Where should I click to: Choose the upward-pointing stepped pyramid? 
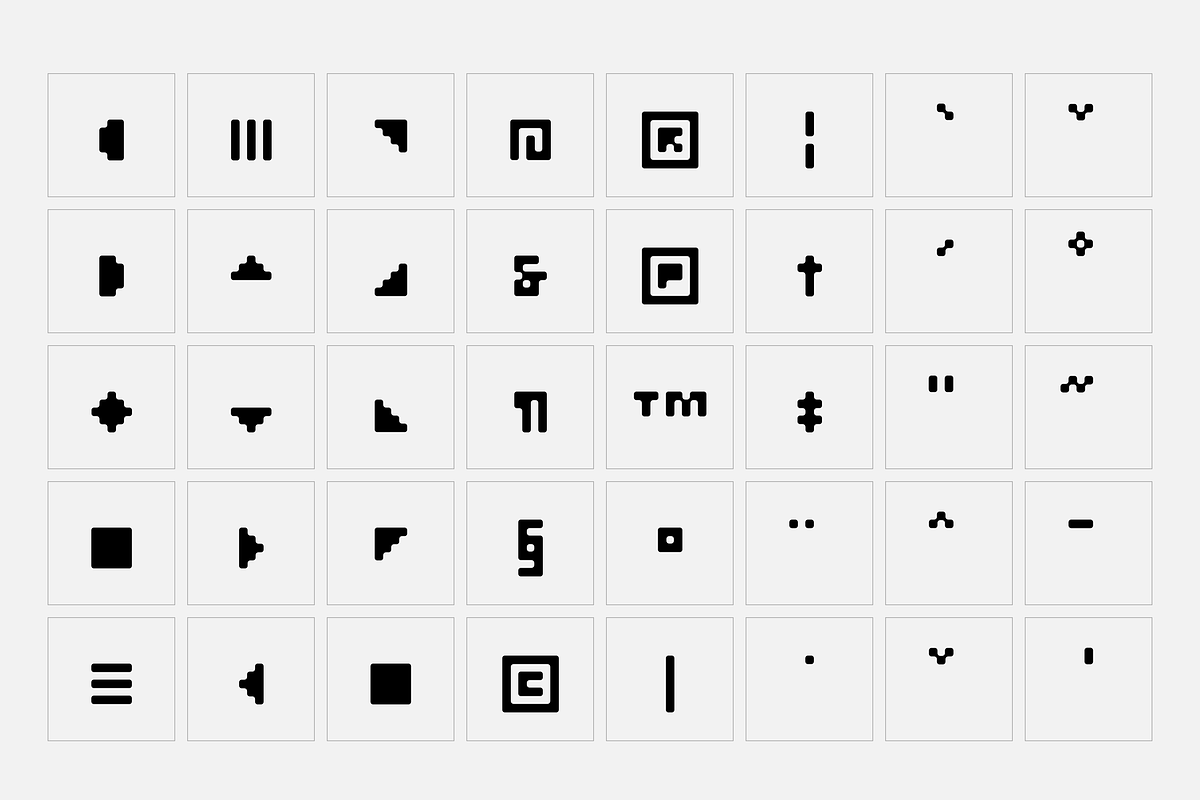(x=251, y=268)
